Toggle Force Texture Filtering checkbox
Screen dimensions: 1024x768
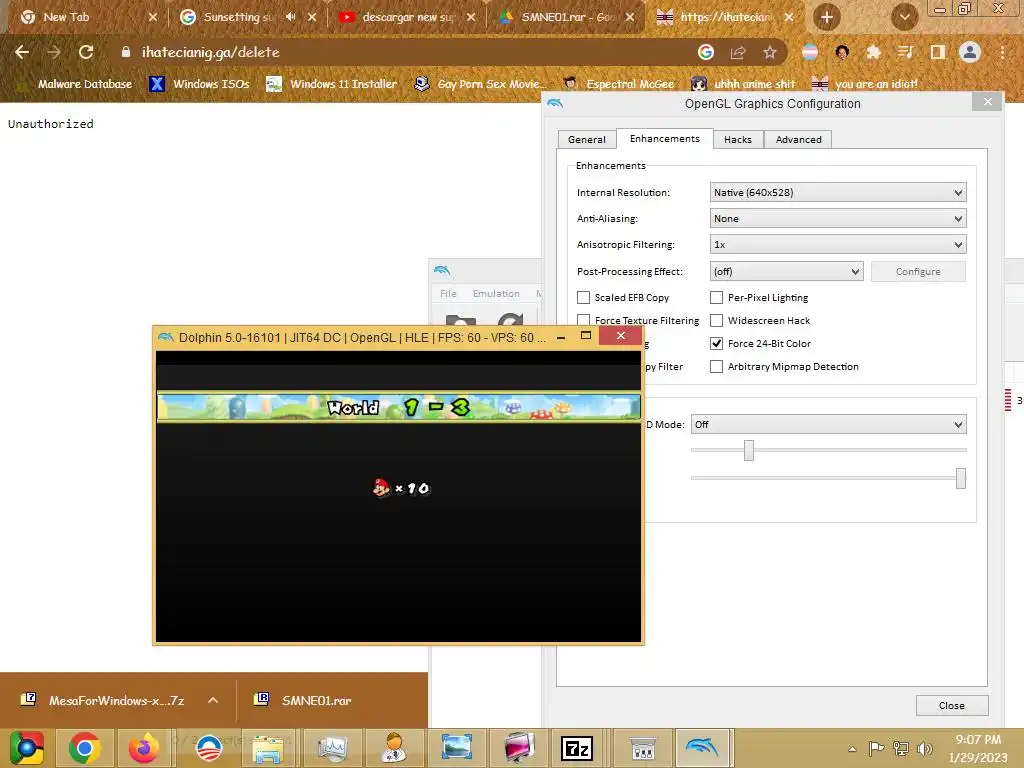tap(583, 320)
